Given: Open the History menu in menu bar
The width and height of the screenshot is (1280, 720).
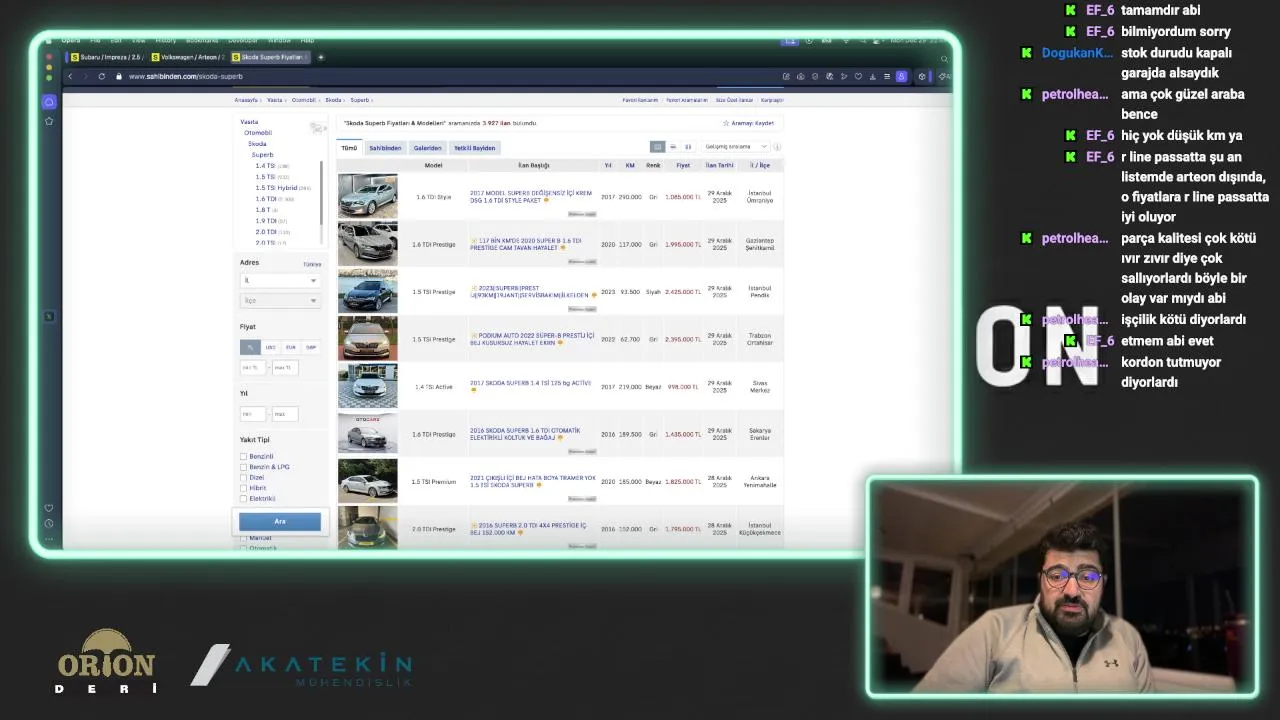Looking at the screenshot, I should coord(166,41).
